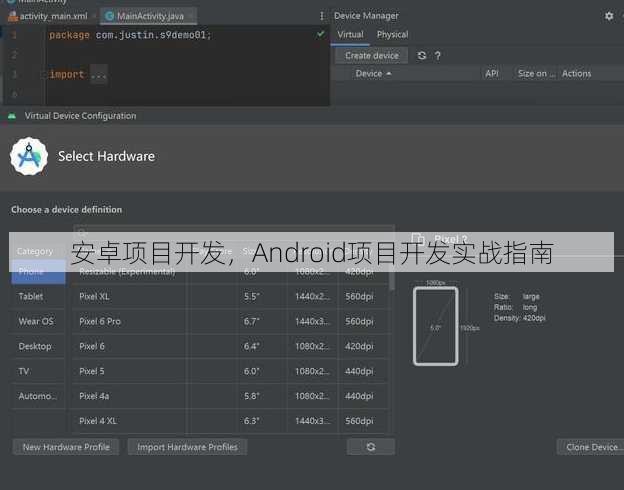Select the Pixel 4 XL device row
624x490 pixels.
coord(230,421)
